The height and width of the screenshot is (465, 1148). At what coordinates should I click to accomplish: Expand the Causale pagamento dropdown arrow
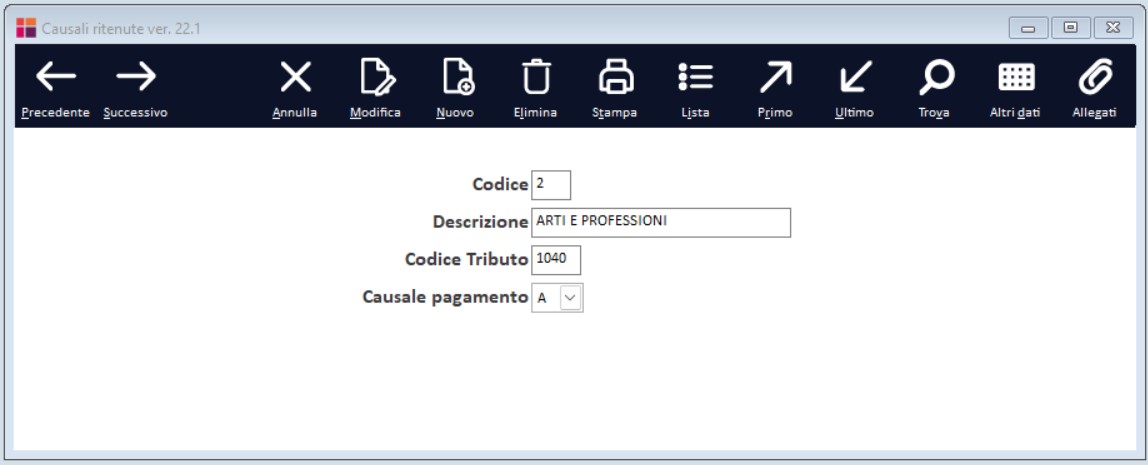click(x=571, y=298)
